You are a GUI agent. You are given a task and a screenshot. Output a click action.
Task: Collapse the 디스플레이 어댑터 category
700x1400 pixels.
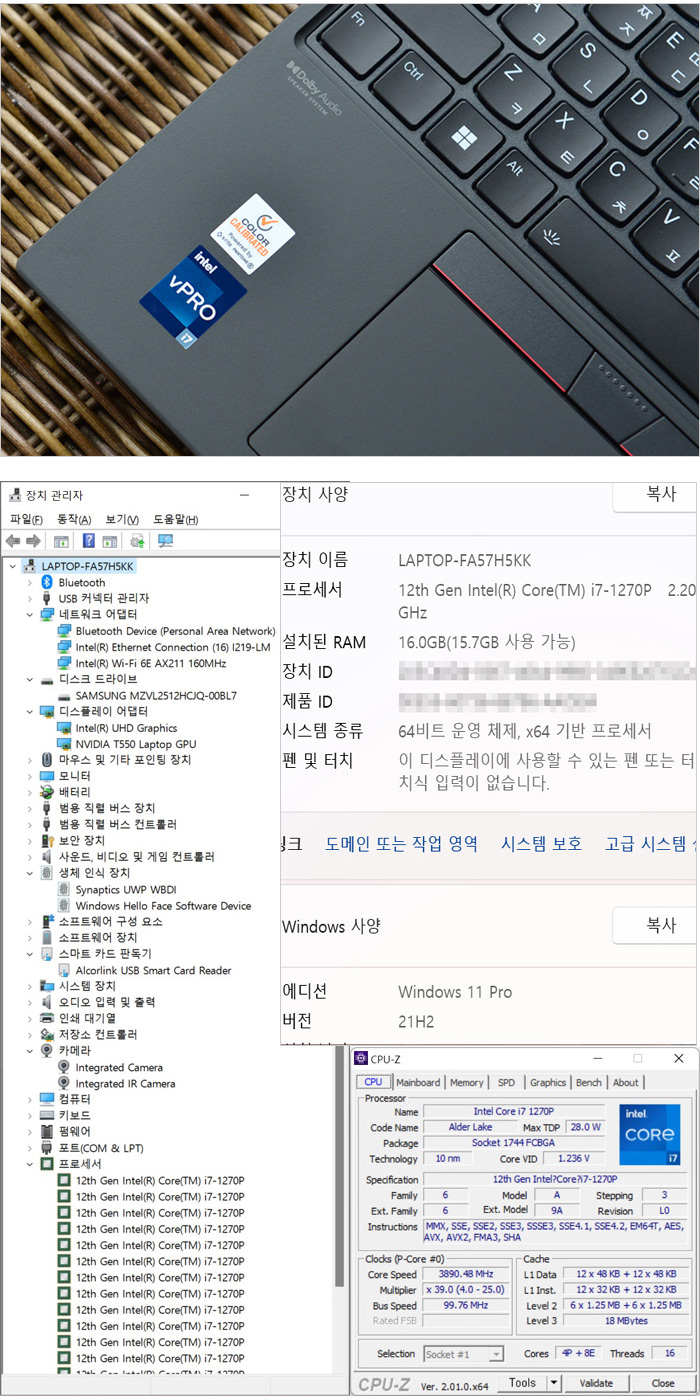point(30,711)
